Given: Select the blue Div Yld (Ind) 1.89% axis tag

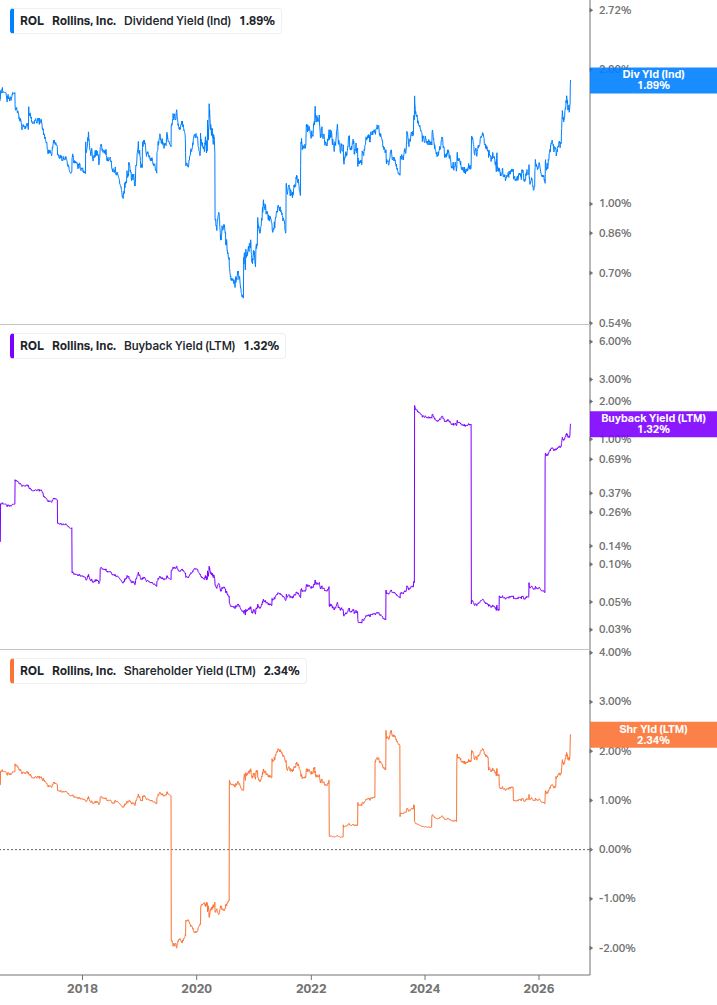Looking at the screenshot, I should (654, 80).
